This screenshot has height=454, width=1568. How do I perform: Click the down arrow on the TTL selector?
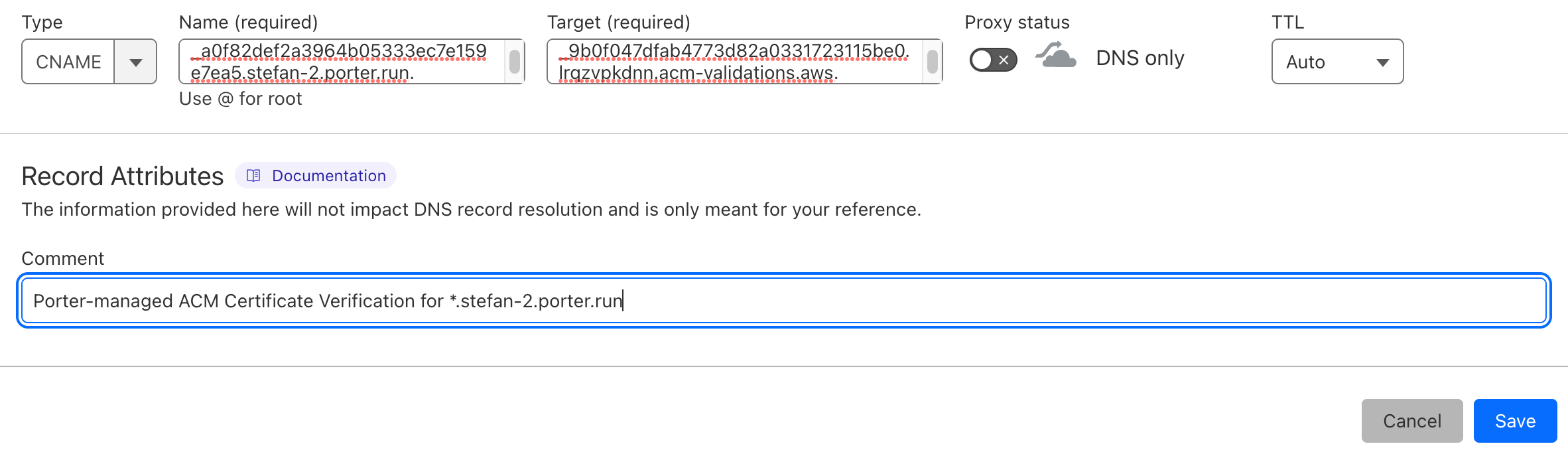(1383, 62)
